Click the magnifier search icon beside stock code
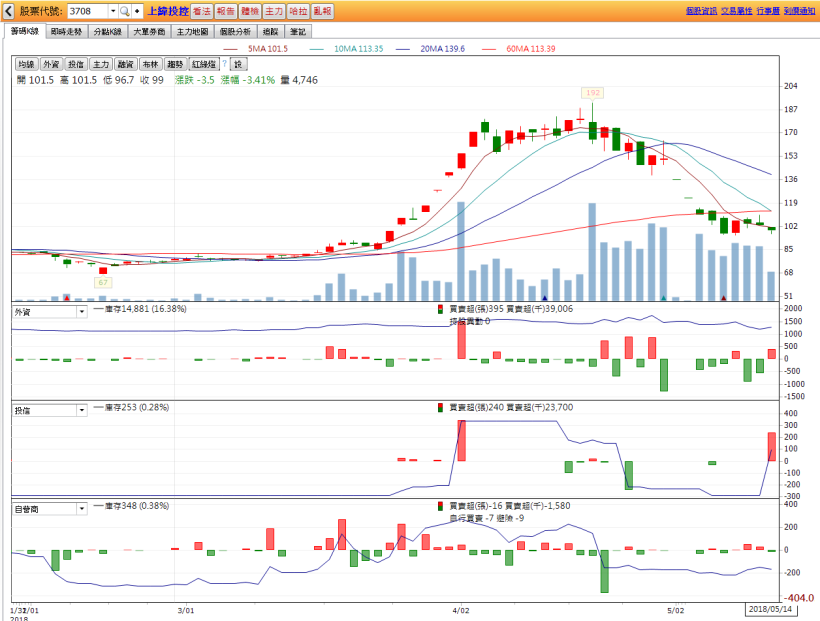This screenshot has width=820, height=621. click(125, 11)
